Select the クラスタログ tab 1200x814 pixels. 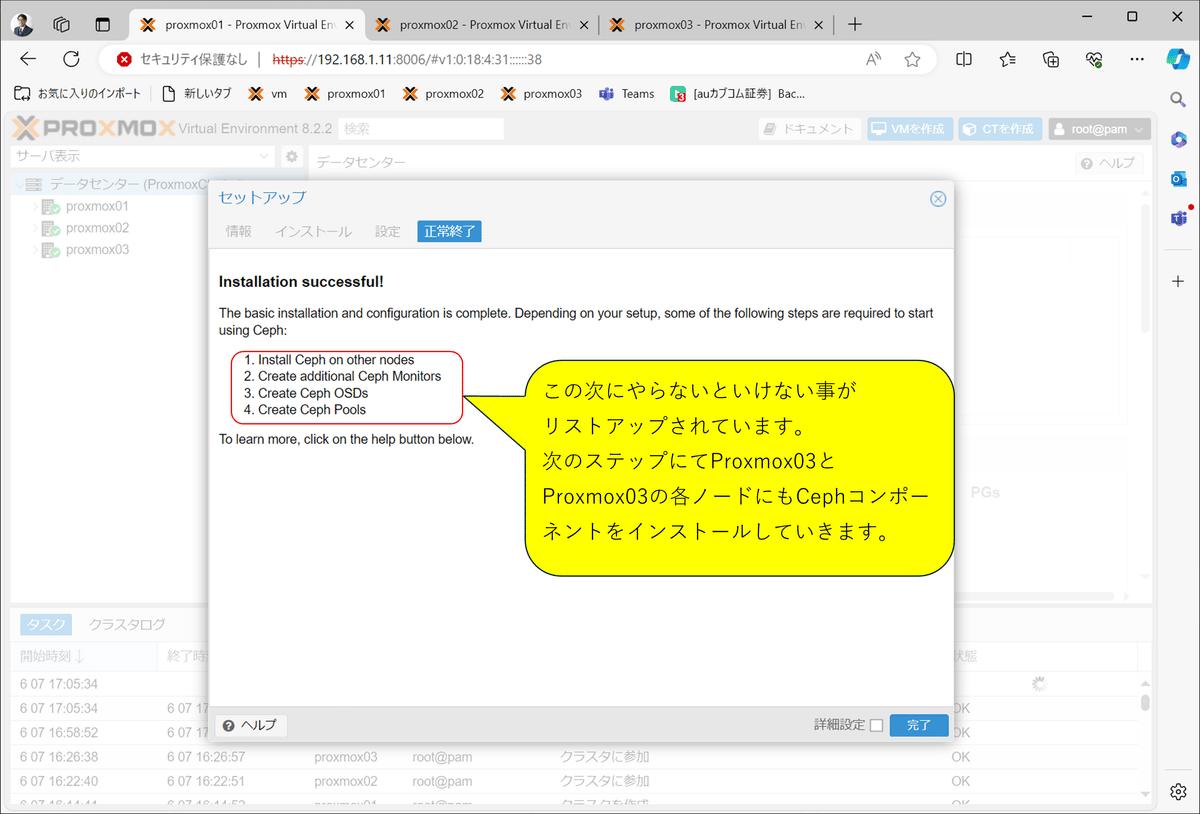click(127, 625)
